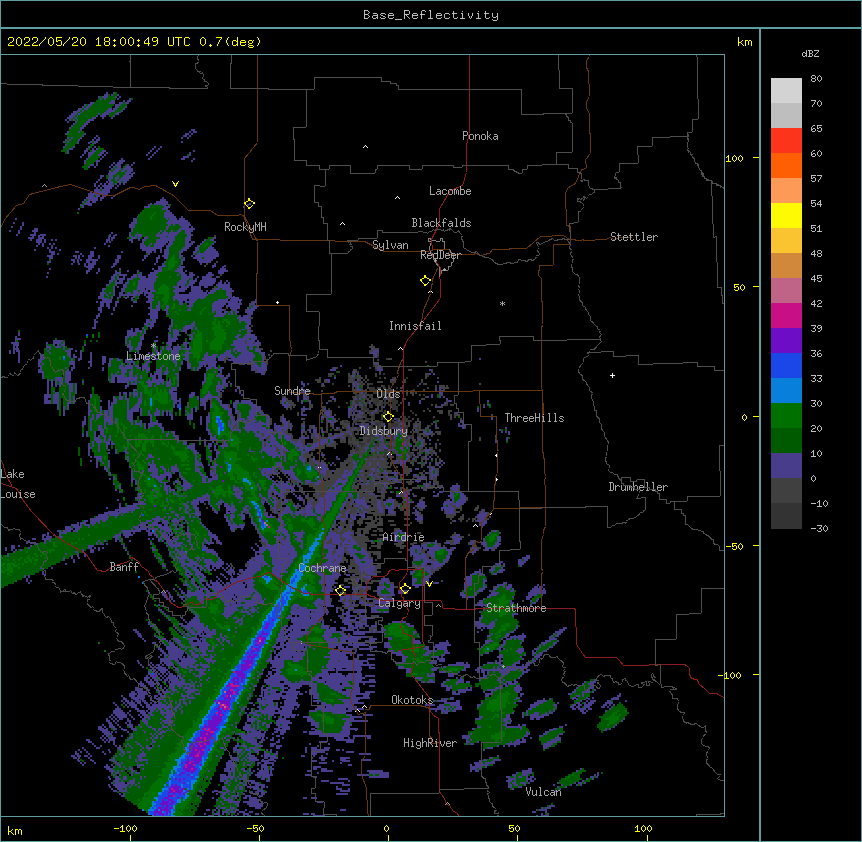Click the green 30 dBZ legend swatch
This screenshot has width=862, height=842.
(786, 416)
